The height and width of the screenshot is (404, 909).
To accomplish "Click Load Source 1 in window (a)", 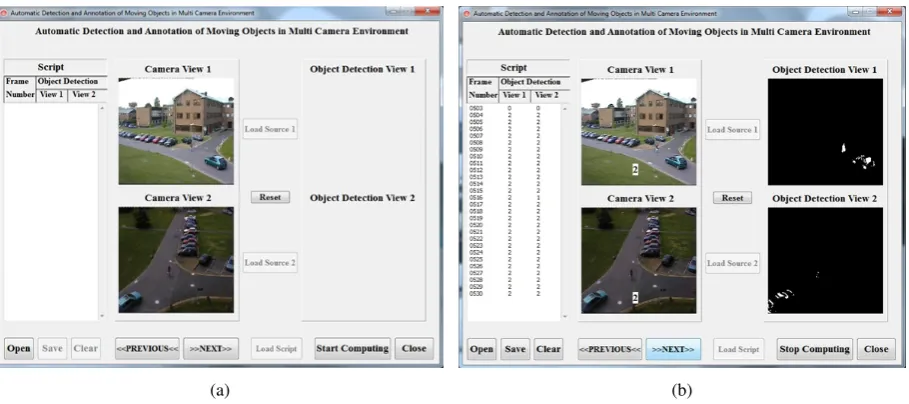I will 270,129.
